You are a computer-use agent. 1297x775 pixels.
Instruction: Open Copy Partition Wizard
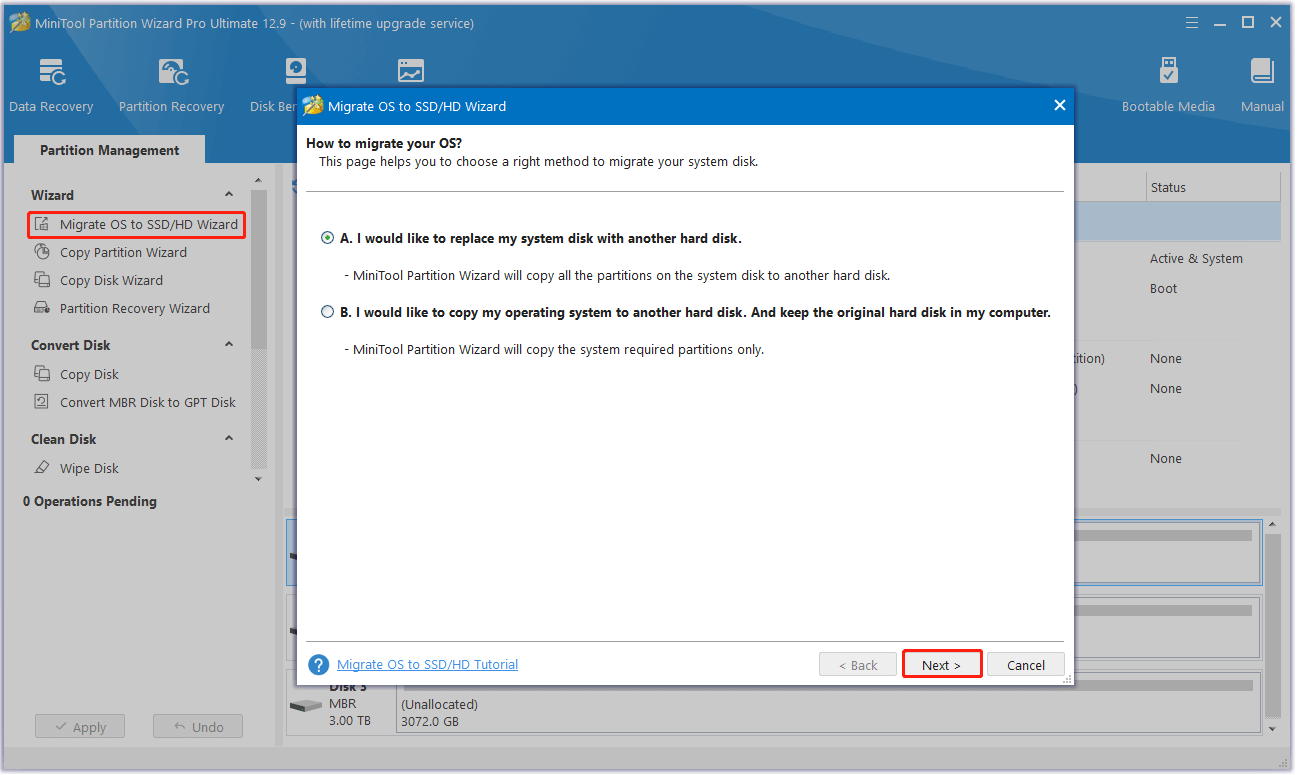[123, 252]
